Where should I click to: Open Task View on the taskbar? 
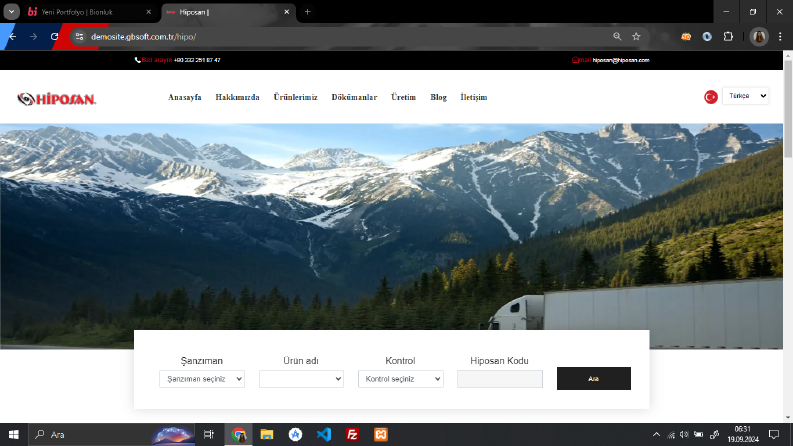click(208, 434)
